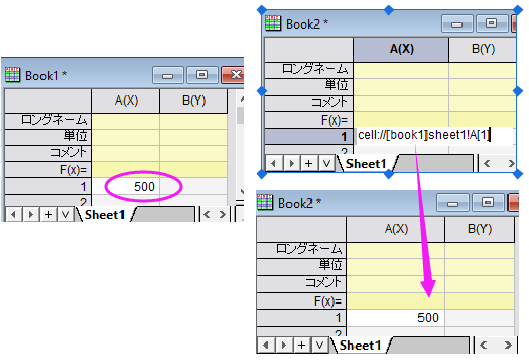Select column B(Y) header in Book1
This screenshot has width=529, height=361.
point(194,101)
